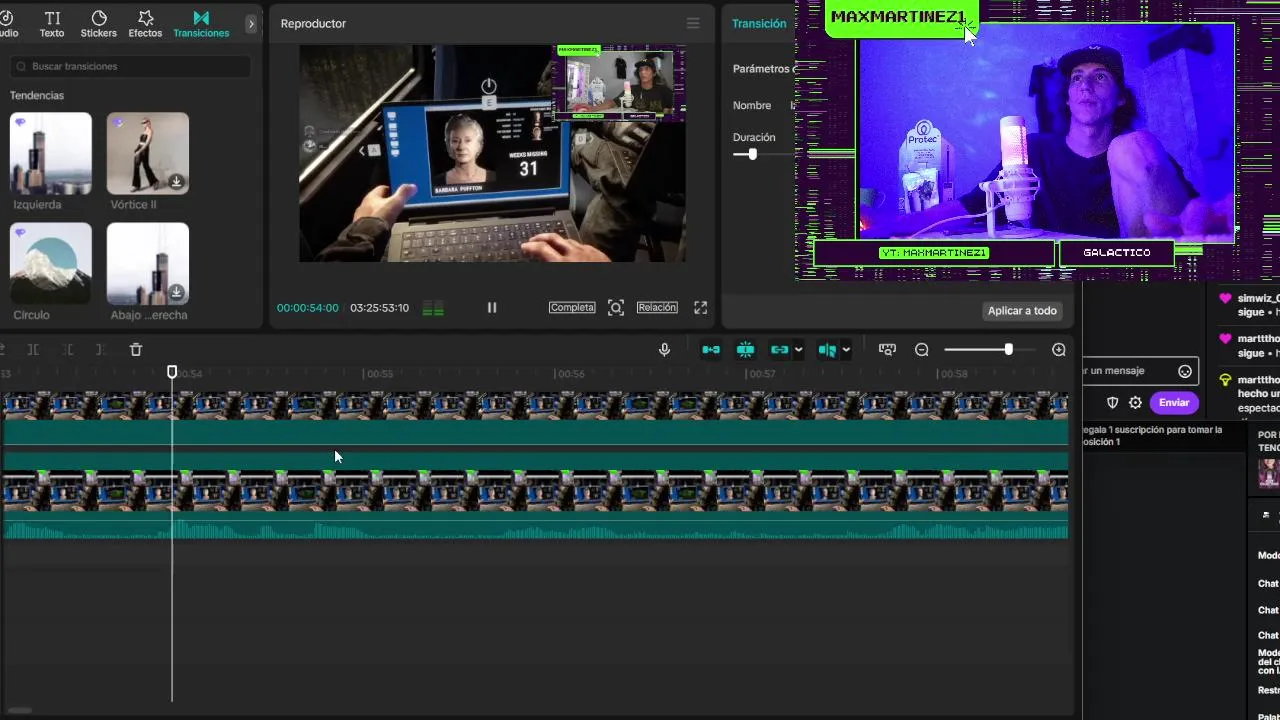The image size is (1280, 720).
Task: Open the Efectos tab
Action: click(x=145, y=24)
